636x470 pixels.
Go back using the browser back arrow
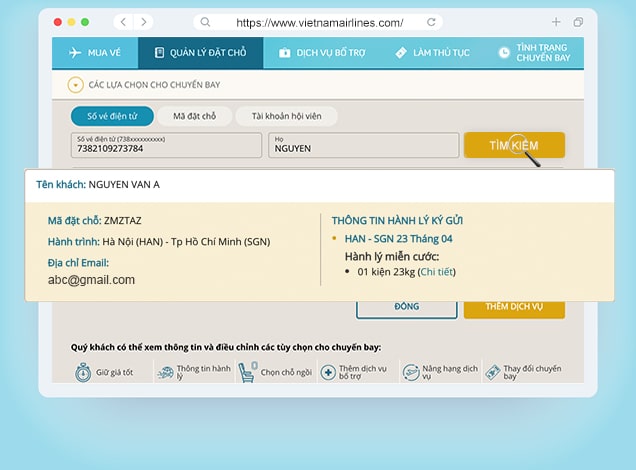pyautogui.click(x=122, y=21)
